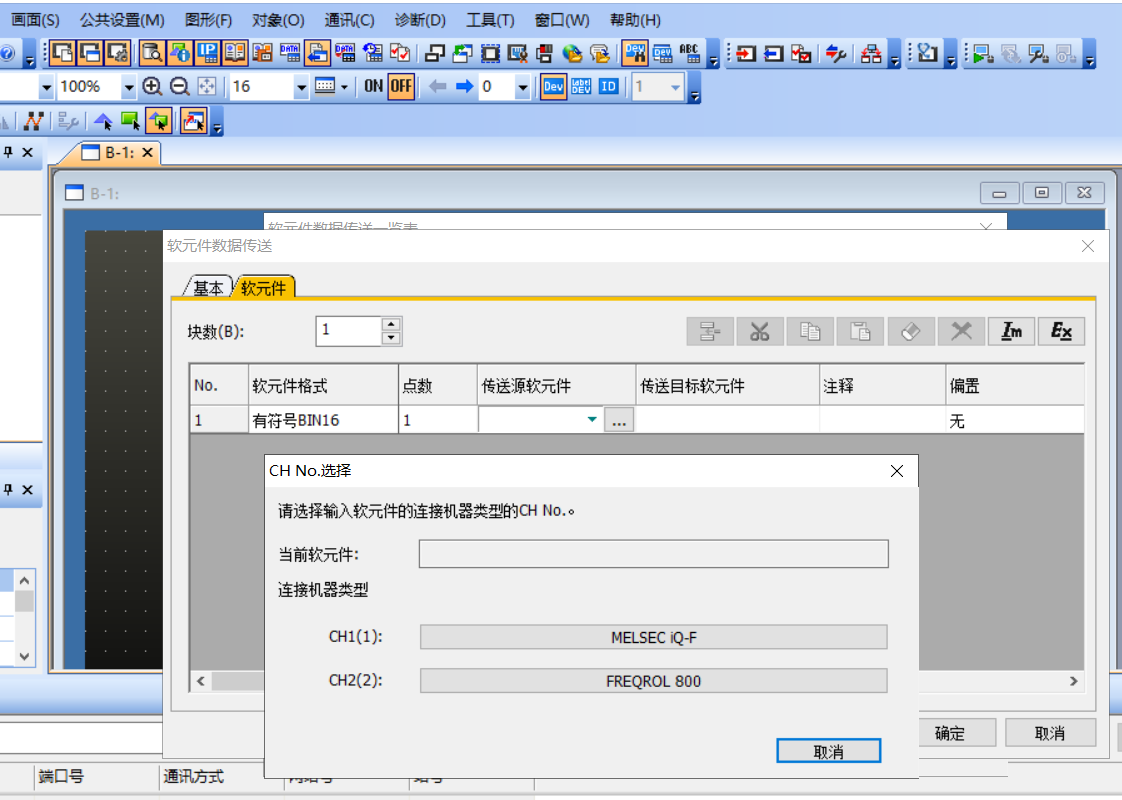Image resolution: width=1122 pixels, height=800 pixels.
Task: Toggle the OFF state display button
Action: [x=401, y=87]
